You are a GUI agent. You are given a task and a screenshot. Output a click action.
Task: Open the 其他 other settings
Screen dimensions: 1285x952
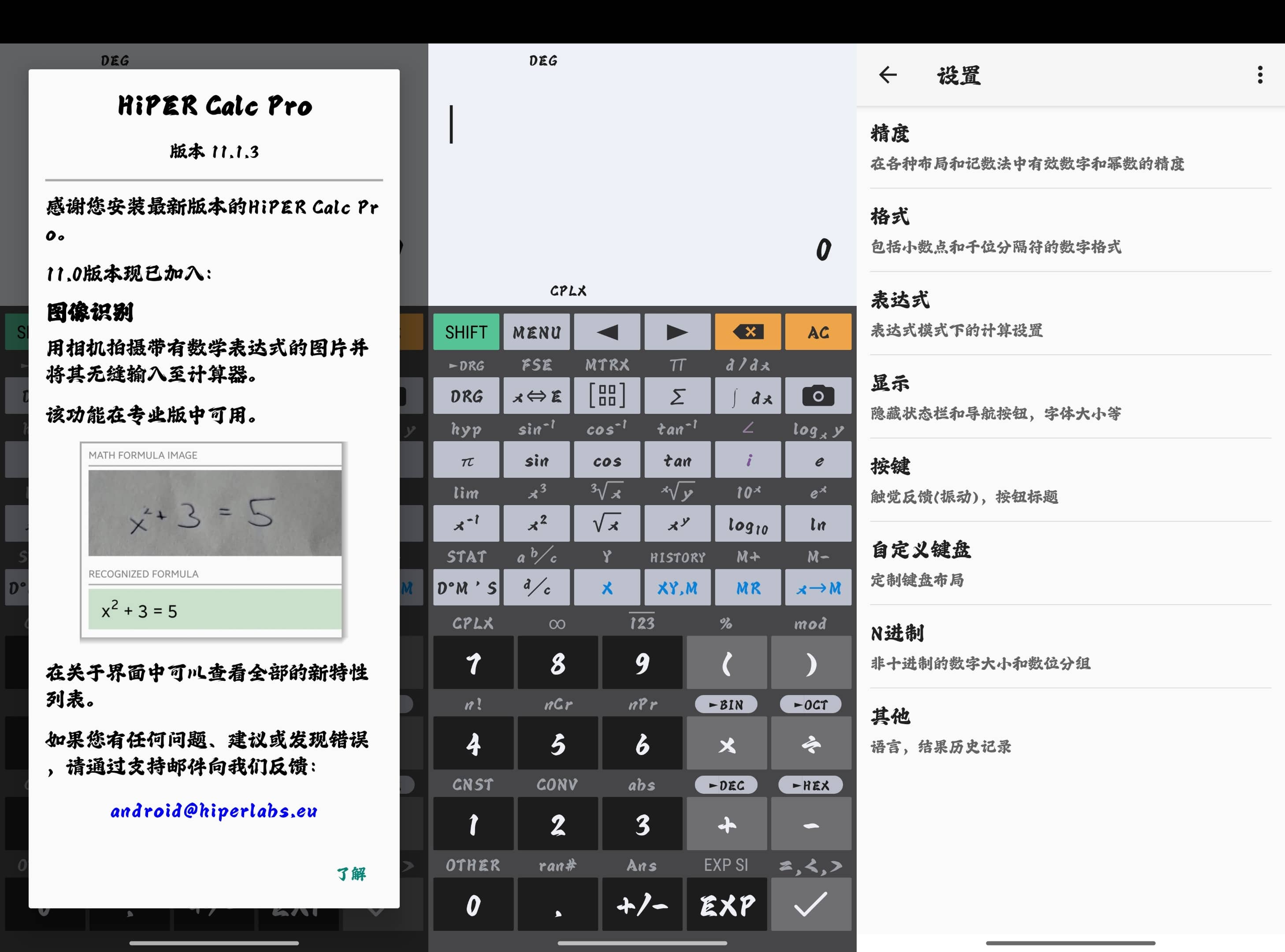pyautogui.click(x=1071, y=729)
